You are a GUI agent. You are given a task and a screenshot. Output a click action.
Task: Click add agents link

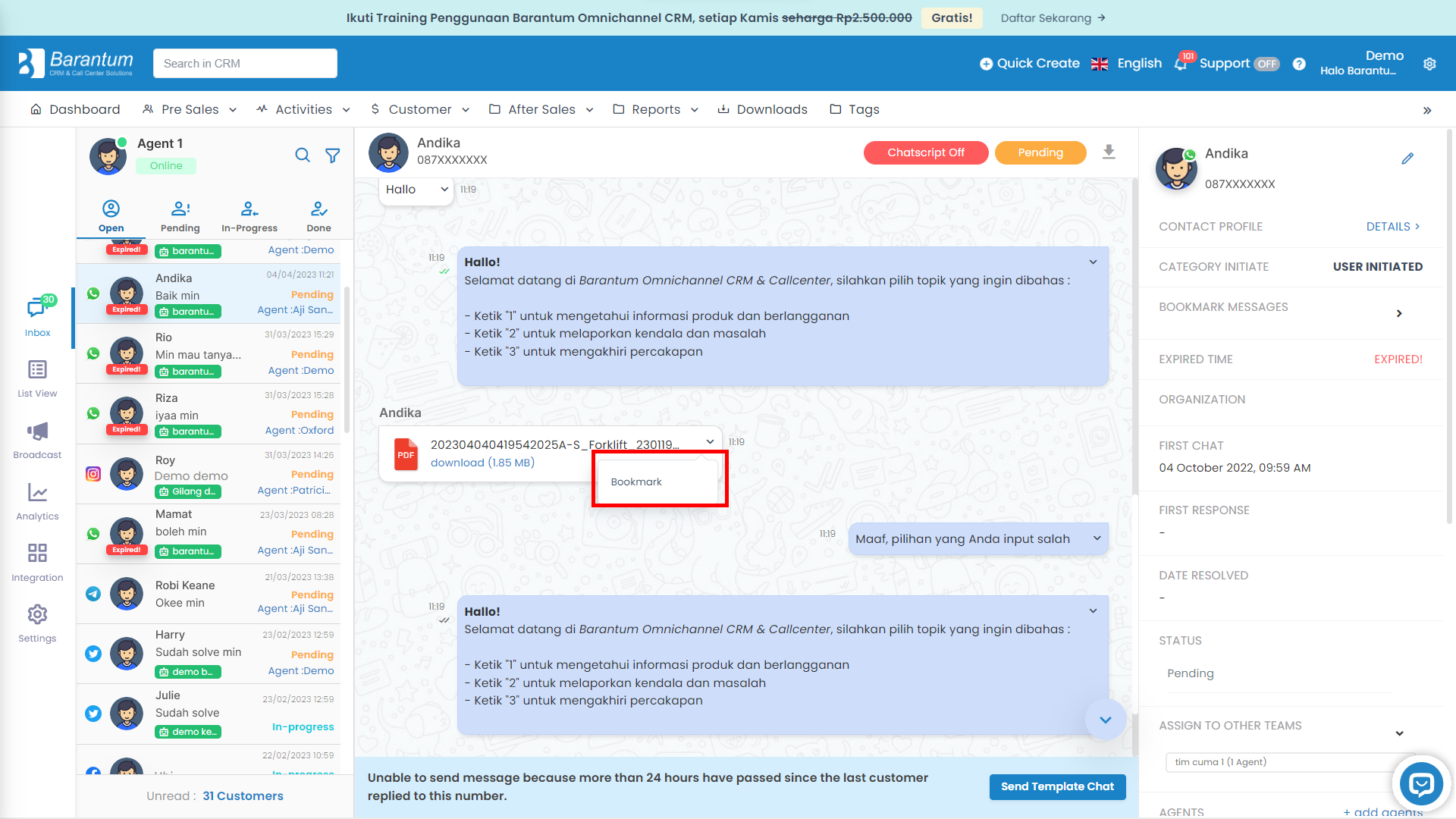click(1383, 812)
